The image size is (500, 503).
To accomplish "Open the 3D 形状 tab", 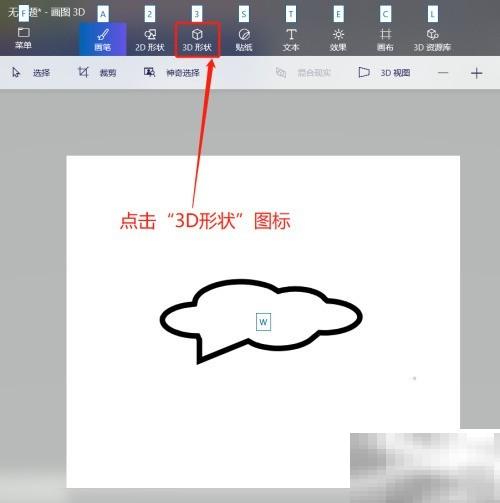I will 197,39.
